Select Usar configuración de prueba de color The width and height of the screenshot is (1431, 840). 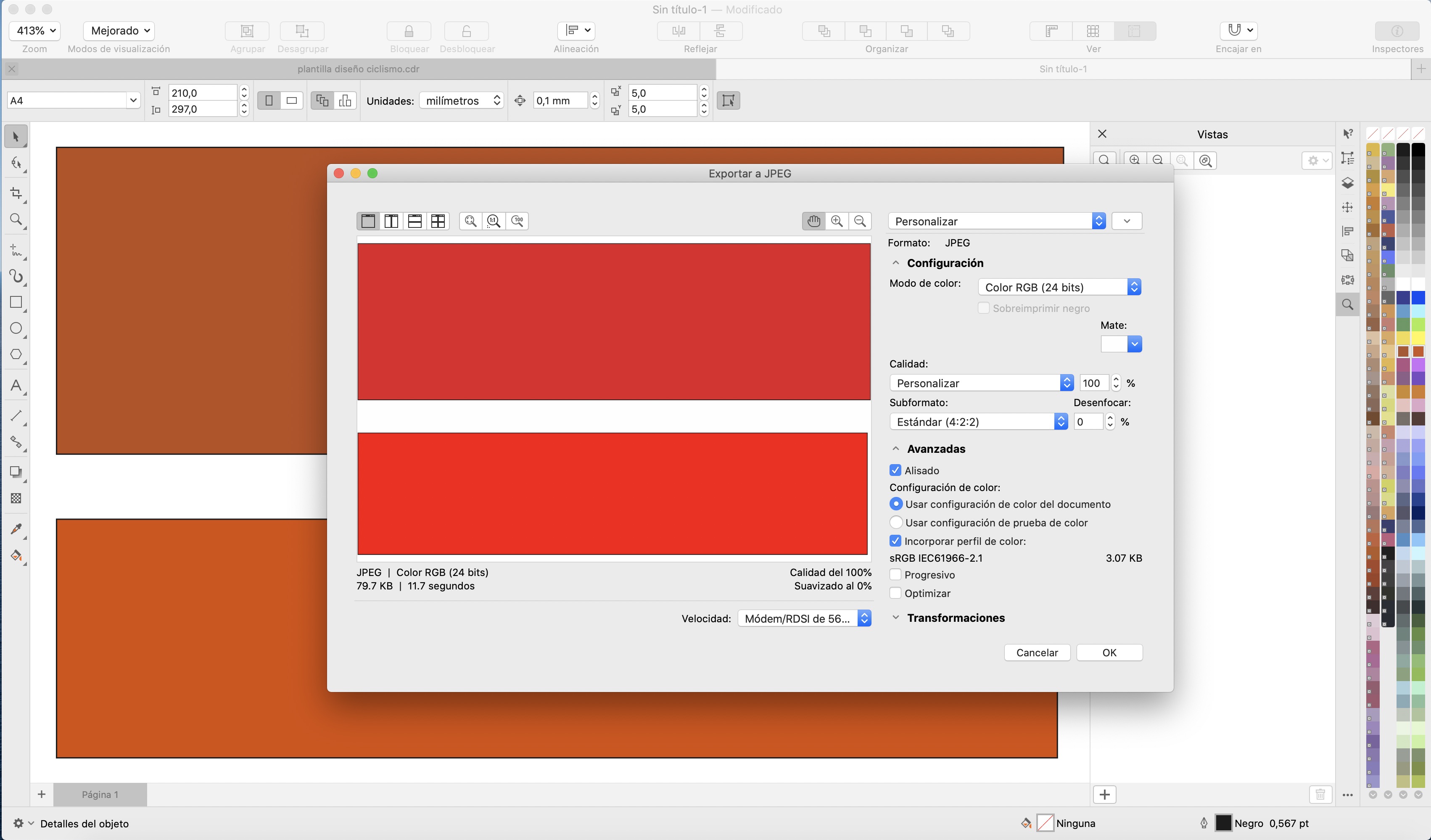(x=895, y=523)
